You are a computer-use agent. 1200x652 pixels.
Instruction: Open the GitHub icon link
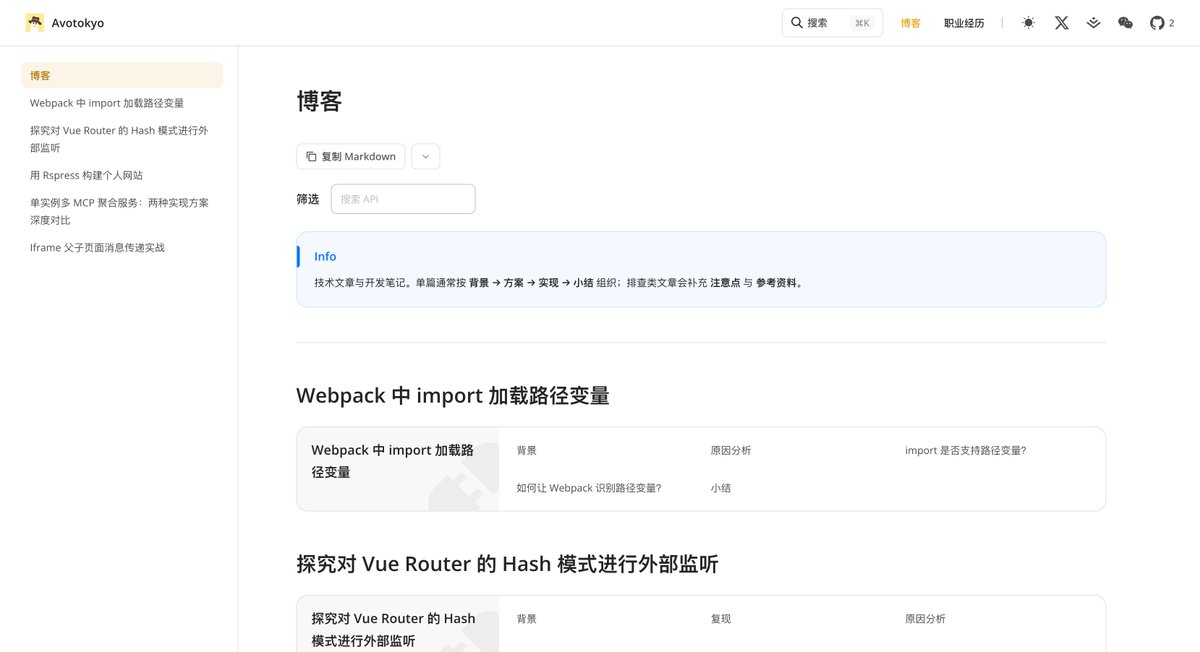coord(1157,23)
